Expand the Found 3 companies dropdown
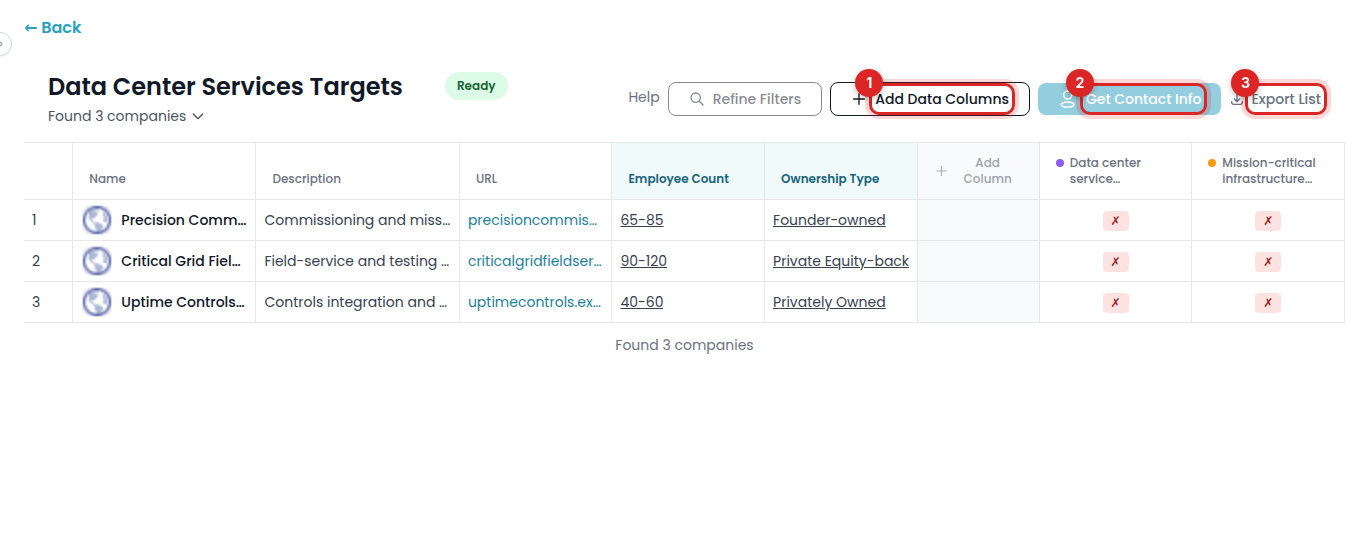Image resolution: width=1369 pixels, height=560 pixels. pyautogui.click(x=126, y=116)
